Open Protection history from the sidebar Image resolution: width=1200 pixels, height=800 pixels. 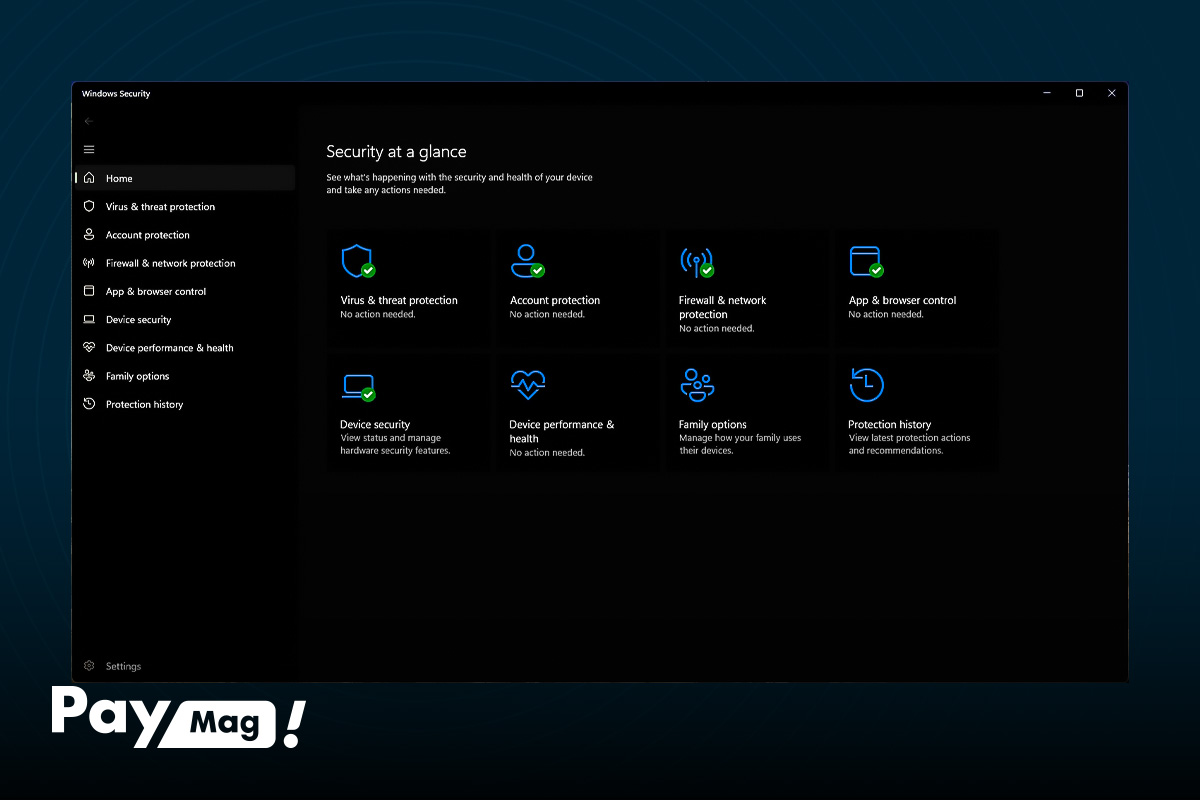(144, 405)
